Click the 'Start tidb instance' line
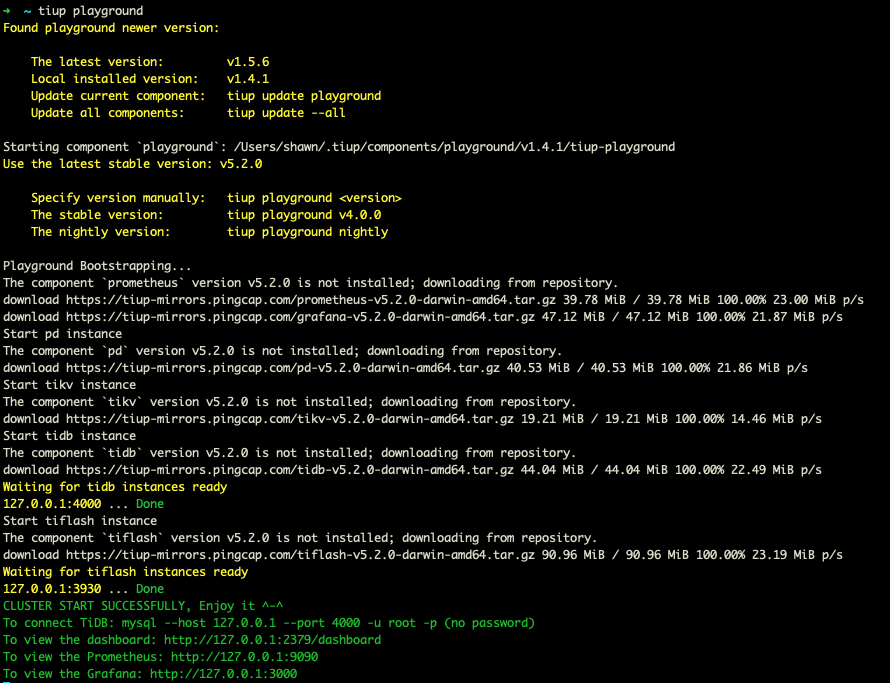Viewport: 890px width, 683px height. [x=69, y=436]
